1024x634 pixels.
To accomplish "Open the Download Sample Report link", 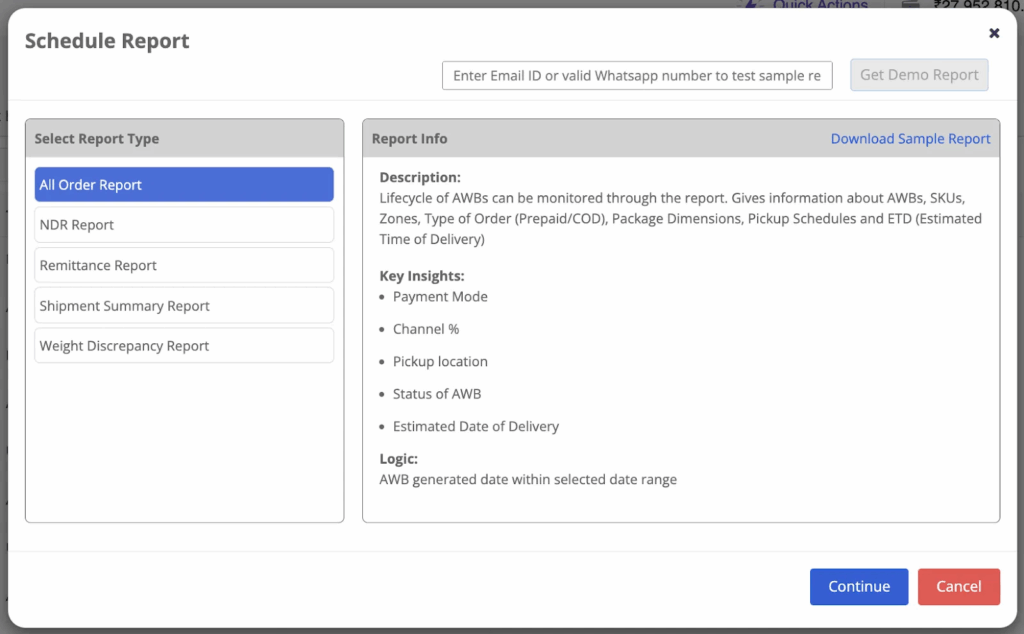I will pyautogui.click(x=910, y=139).
